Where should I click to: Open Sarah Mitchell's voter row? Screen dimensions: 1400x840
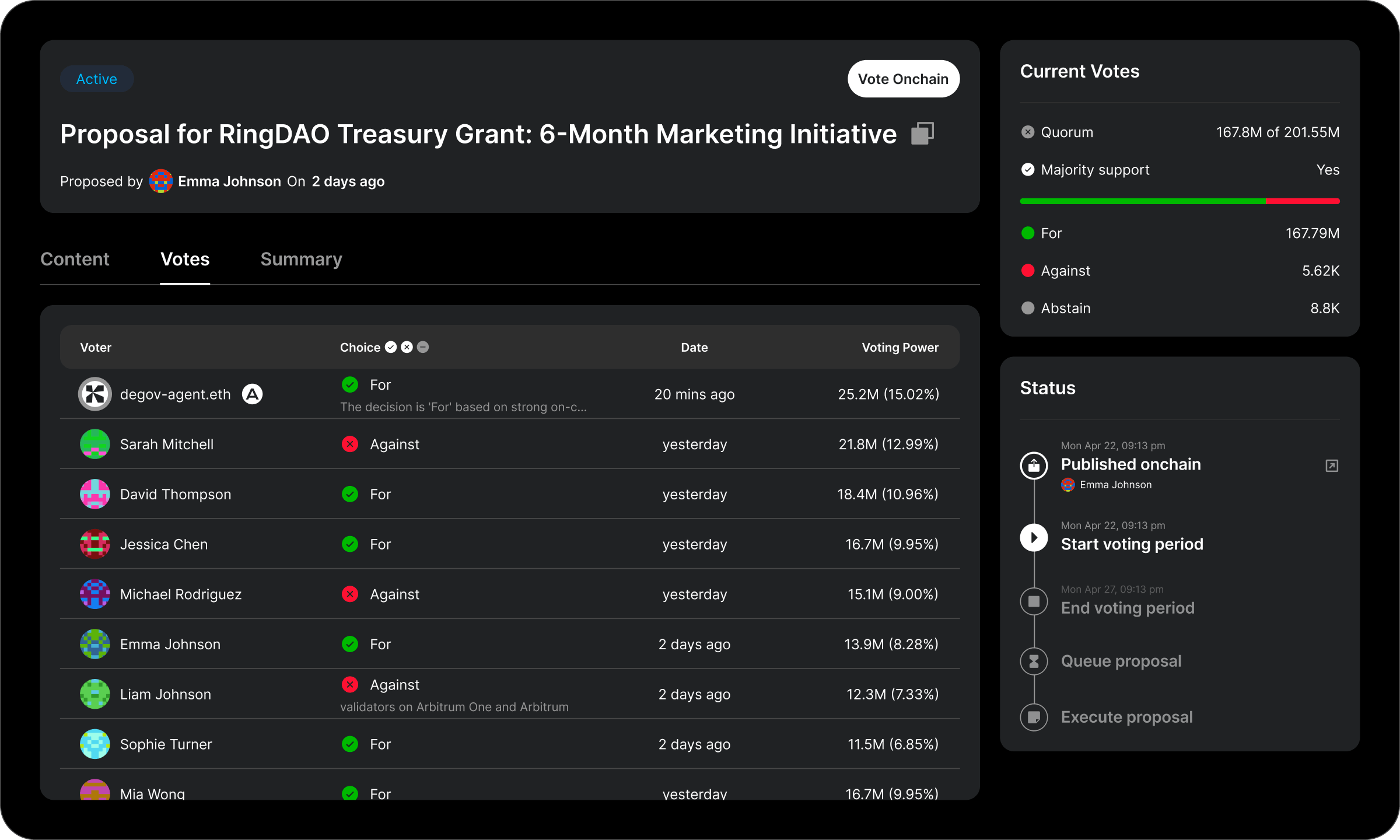click(167, 444)
